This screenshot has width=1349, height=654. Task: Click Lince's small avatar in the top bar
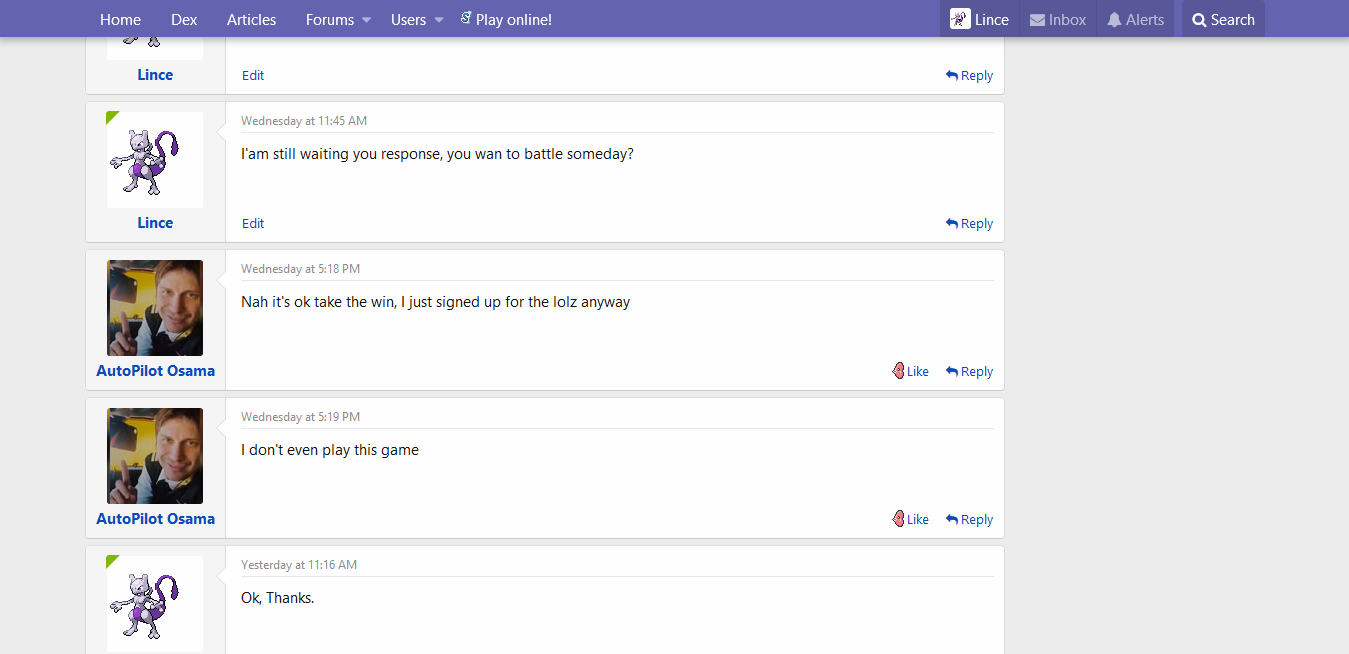pos(960,19)
